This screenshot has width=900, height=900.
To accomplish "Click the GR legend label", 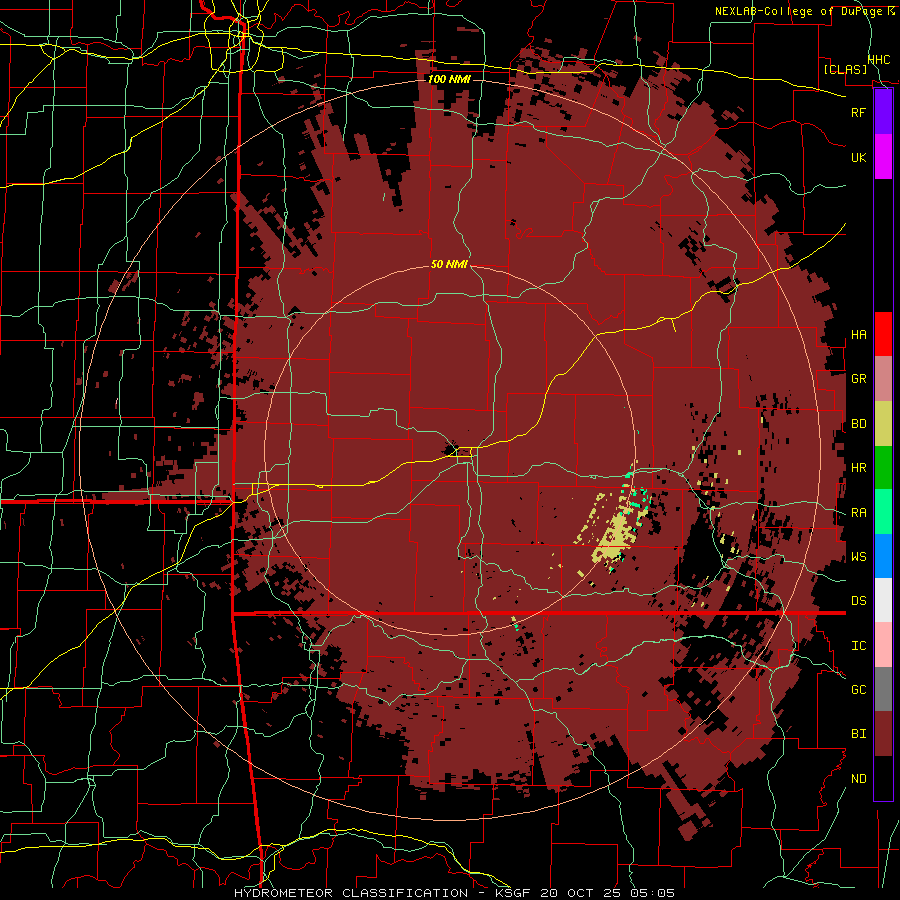I will (x=858, y=379).
